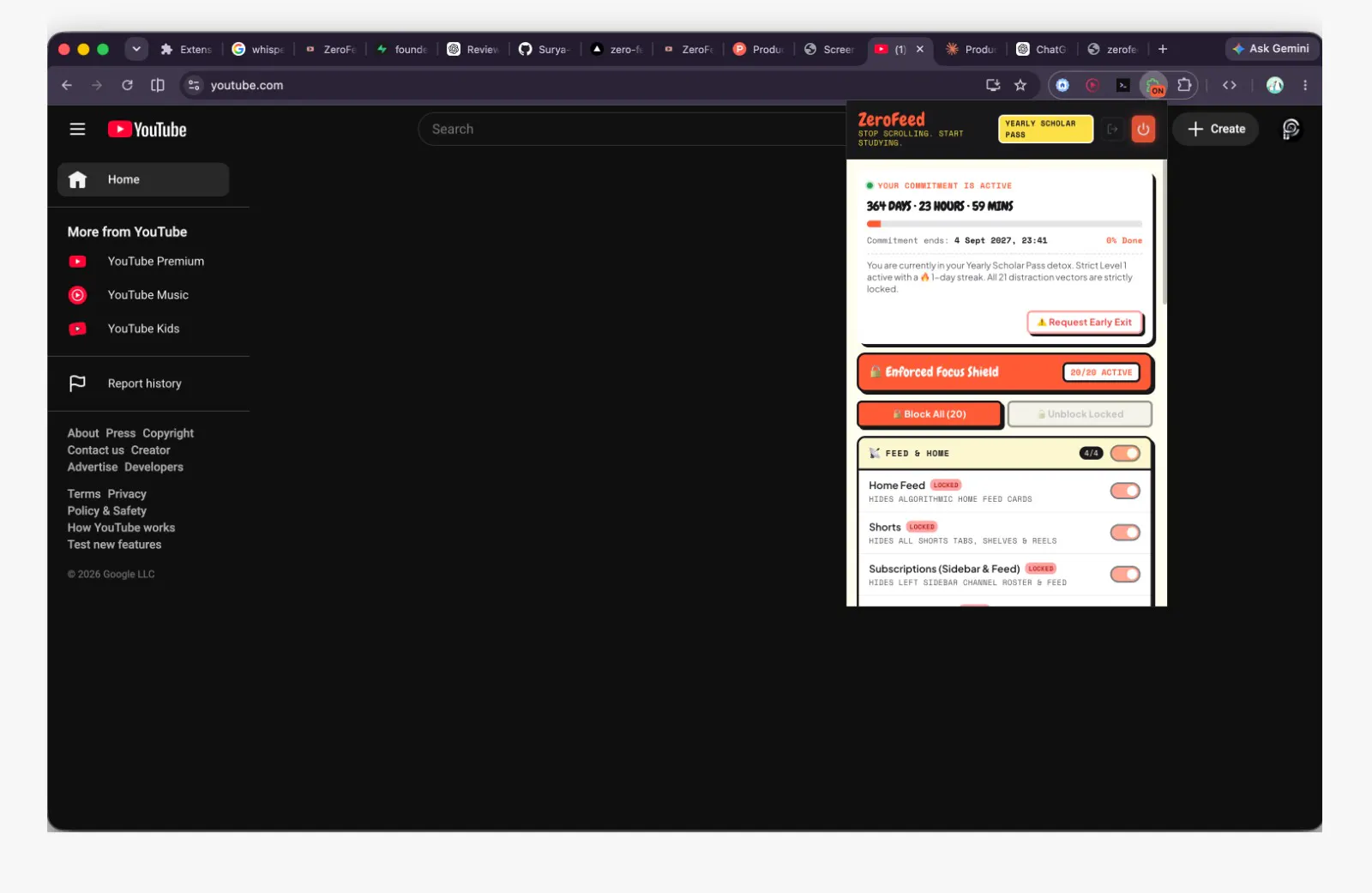Open the YouTube account avatar menu

pyautogui.click(x=1291, y=130)
